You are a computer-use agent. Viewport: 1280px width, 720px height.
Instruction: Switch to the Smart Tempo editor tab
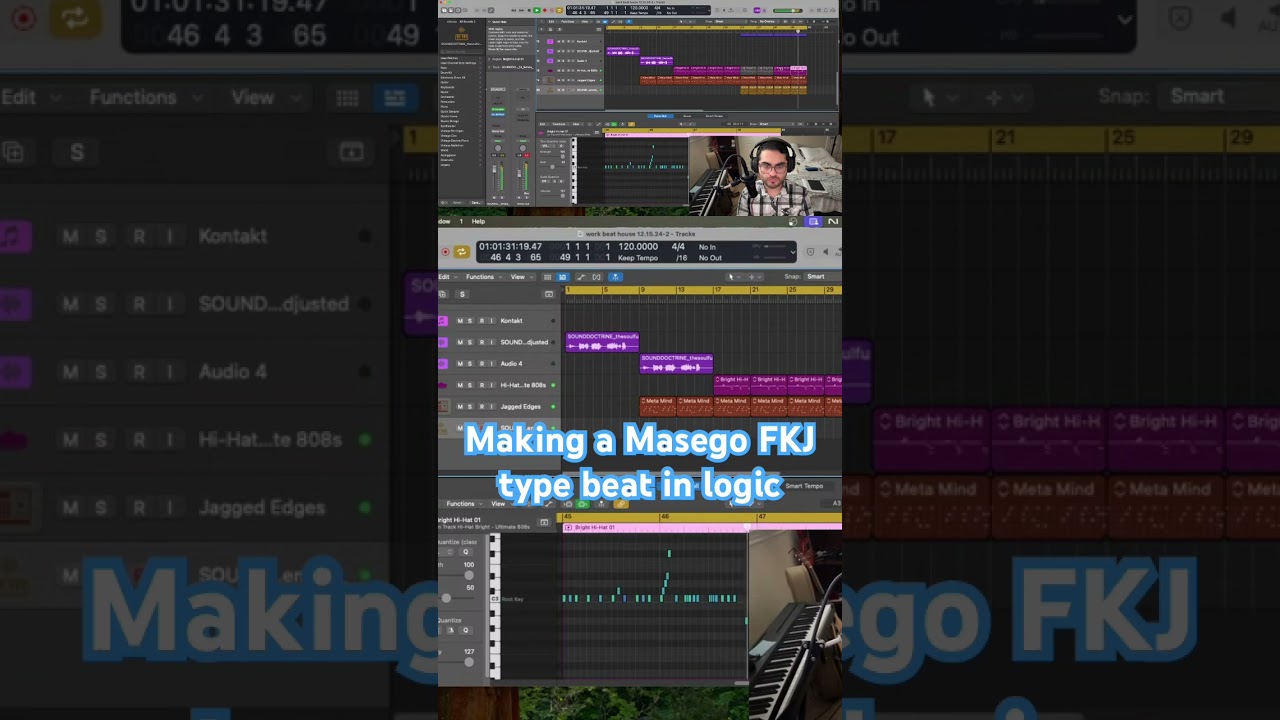pos(805,486)
